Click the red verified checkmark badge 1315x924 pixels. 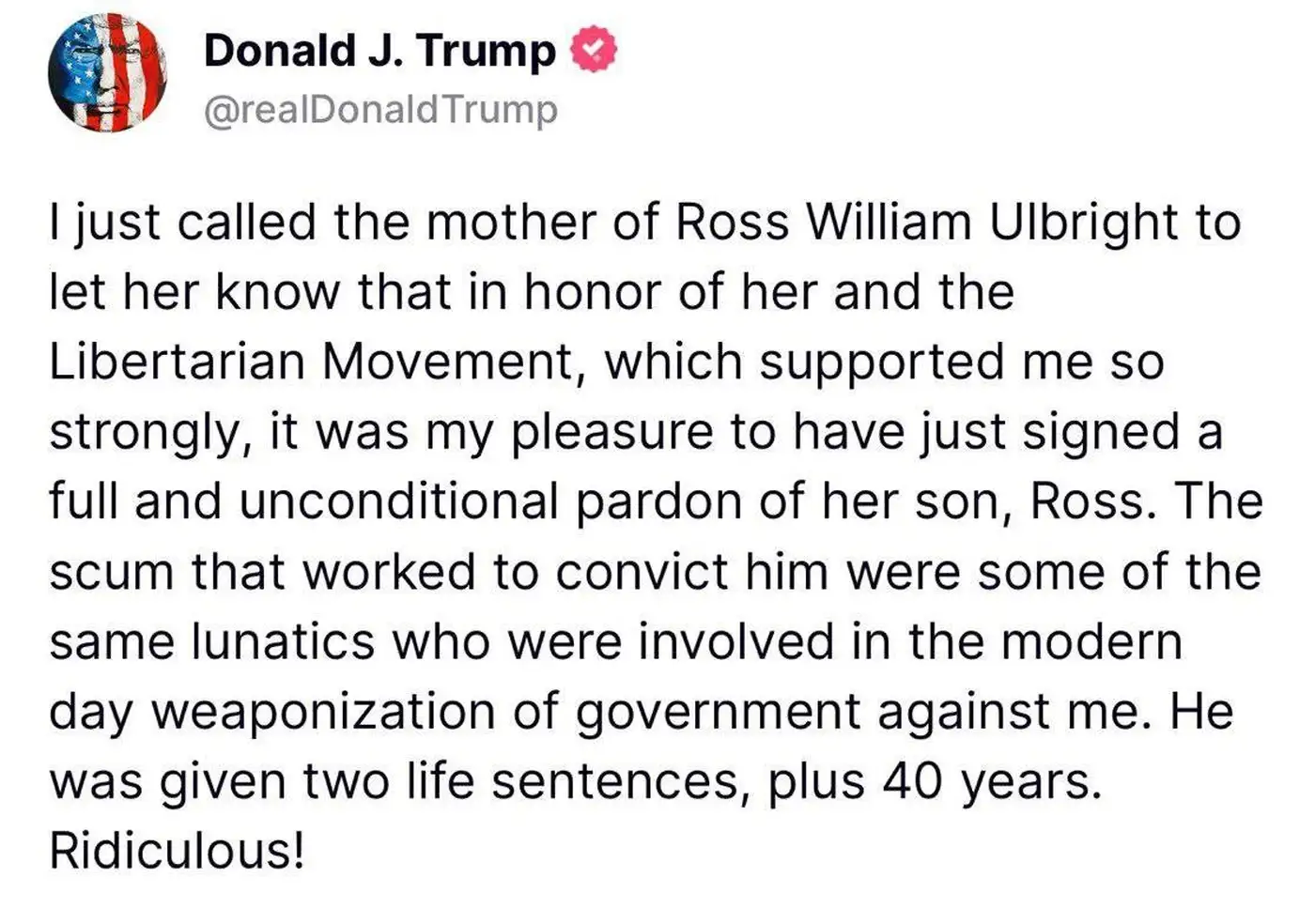coord(595,51)
